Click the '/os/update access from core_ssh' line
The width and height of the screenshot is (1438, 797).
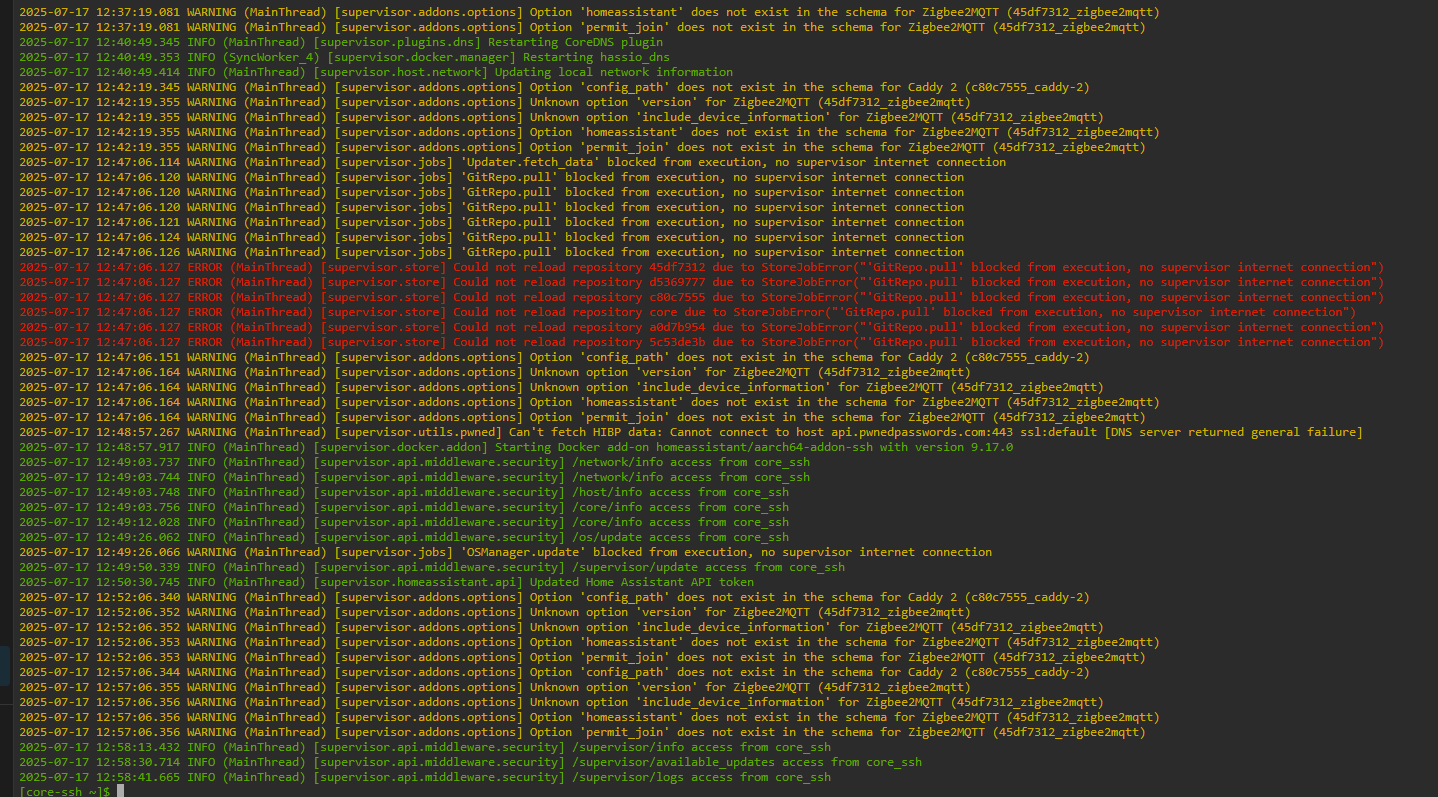[404, 537]
